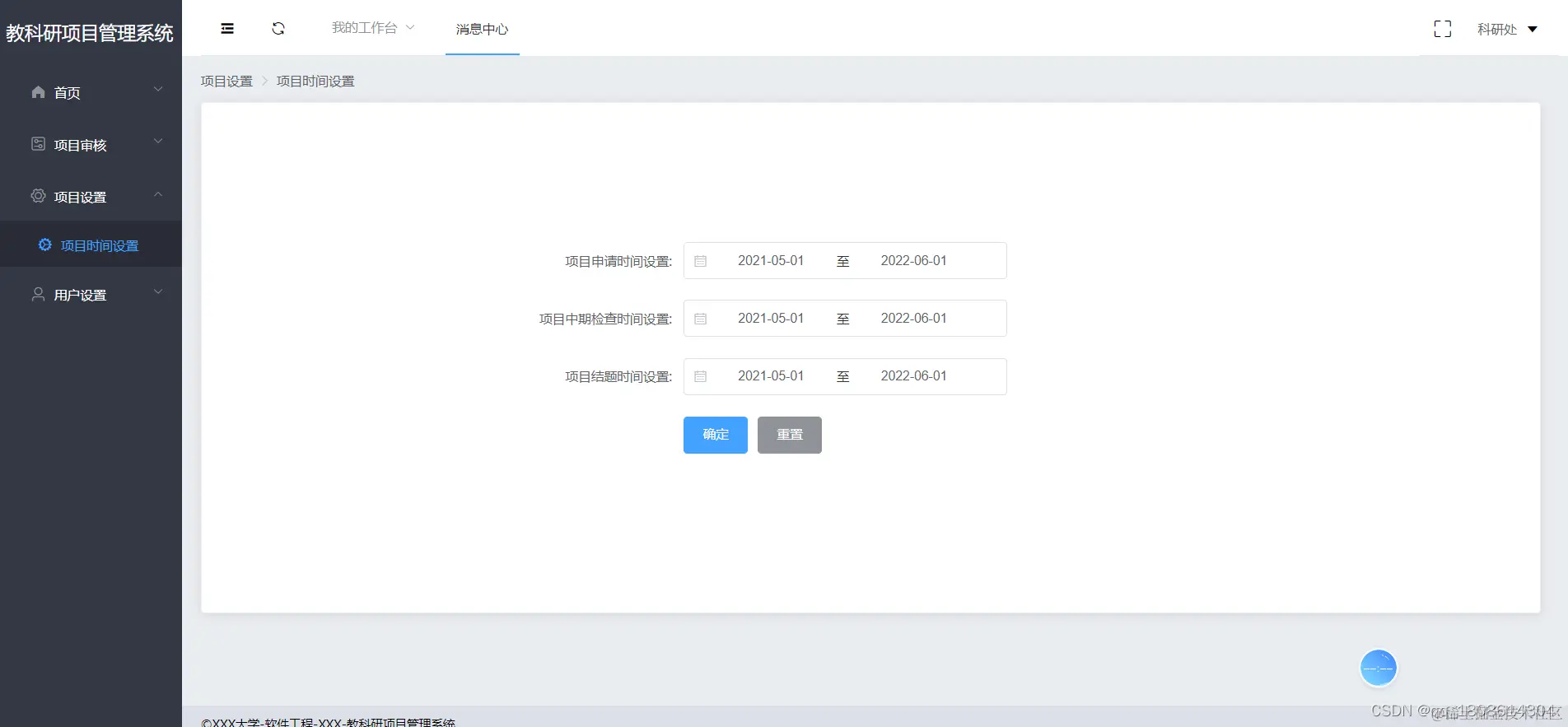Switch to the 消息中心 tab
1568x727 pixels.
click(483, 29)
